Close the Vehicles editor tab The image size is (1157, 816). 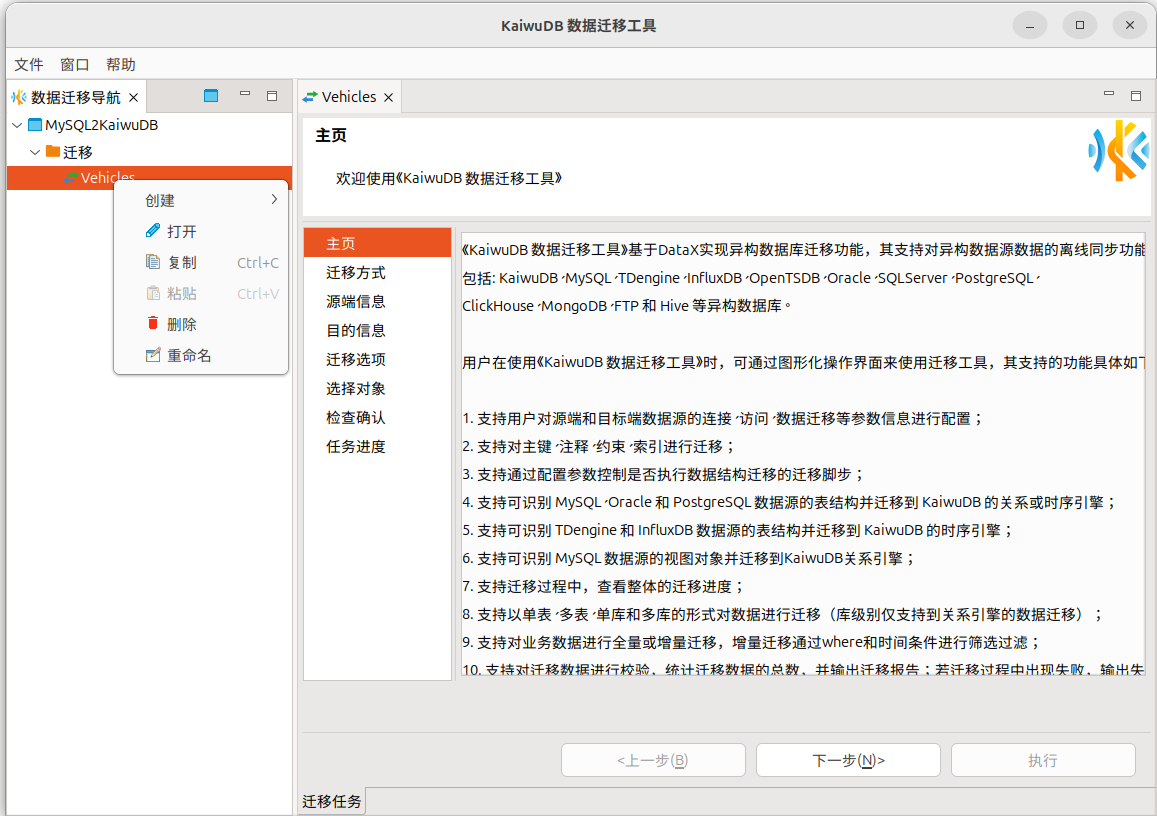click(389, 98)
